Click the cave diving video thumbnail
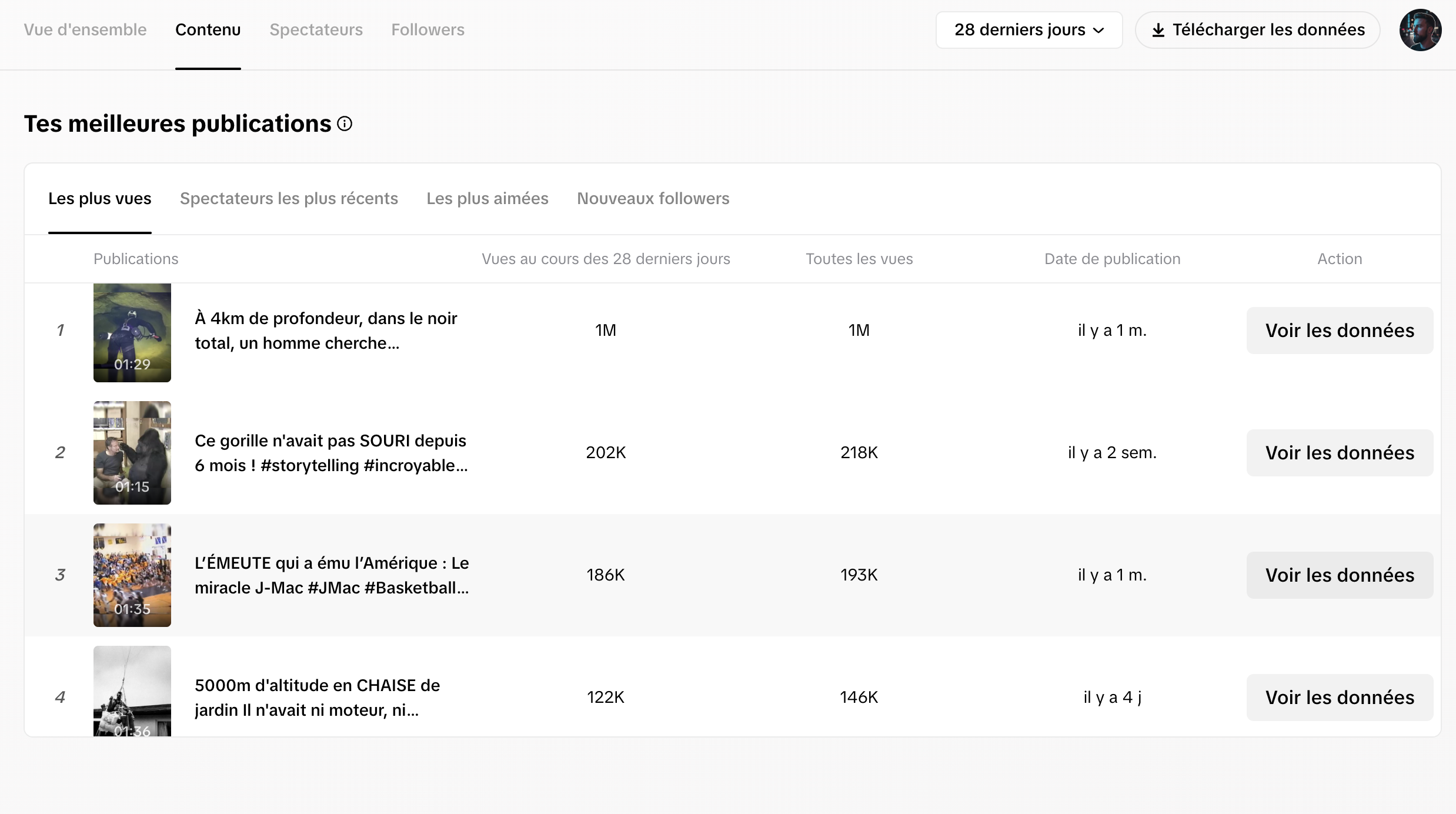This screenshot has width=1456, height=814. tap(132, 333)
